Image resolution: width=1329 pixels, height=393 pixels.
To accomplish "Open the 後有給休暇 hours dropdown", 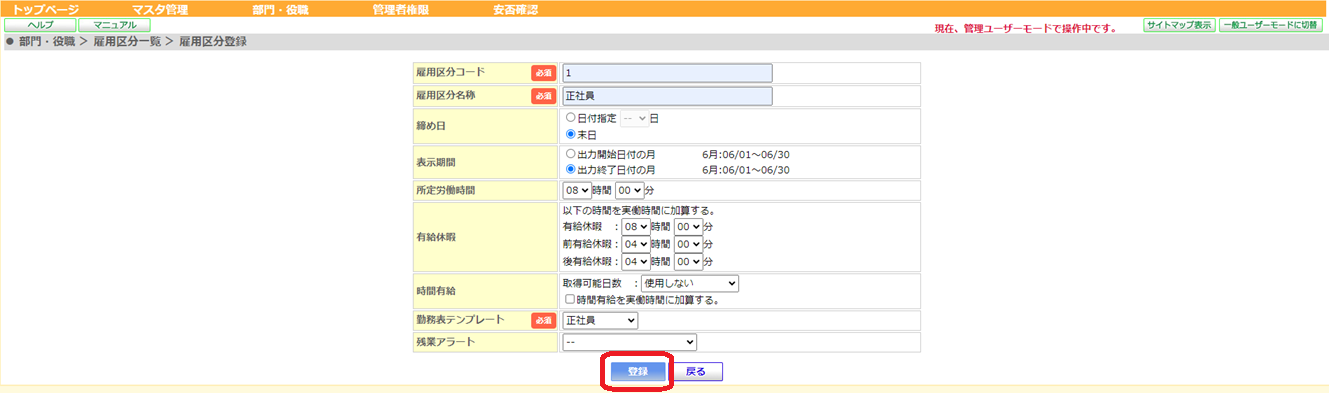I will click(x=636, y=261).
